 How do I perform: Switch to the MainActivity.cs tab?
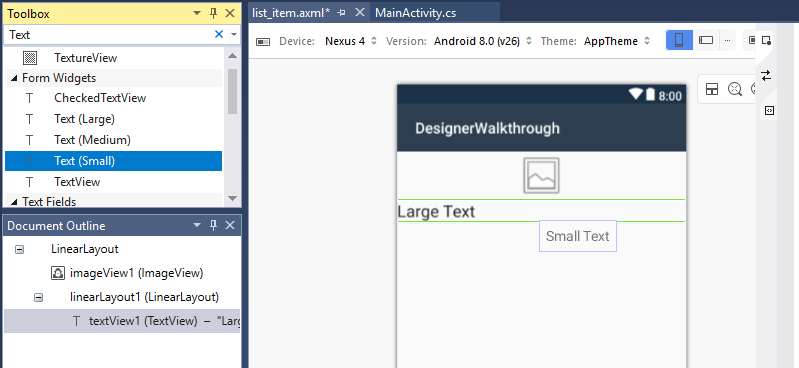(x=415, y=13)
